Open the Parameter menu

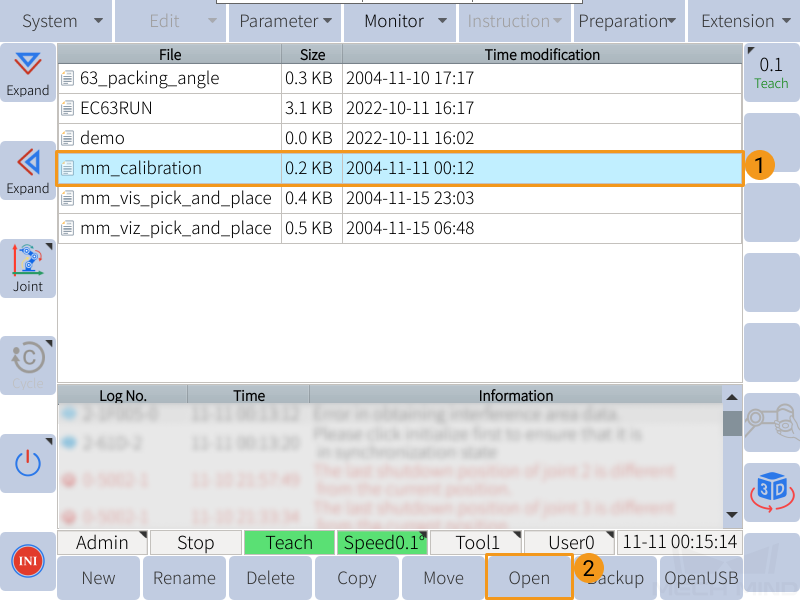coord(285,21)
